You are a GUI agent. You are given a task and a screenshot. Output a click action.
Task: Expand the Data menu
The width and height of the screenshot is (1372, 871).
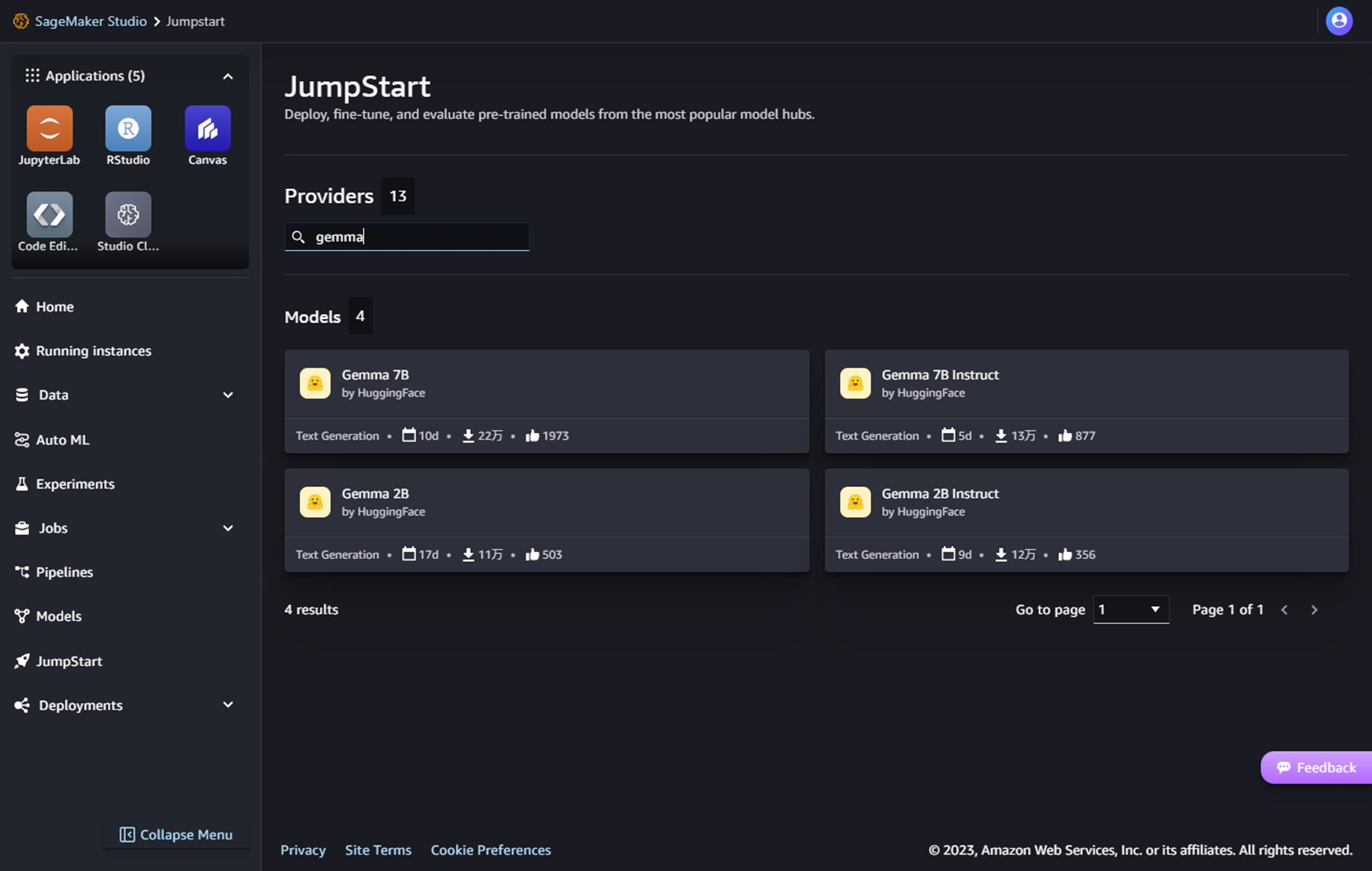(x=228, y=395)
